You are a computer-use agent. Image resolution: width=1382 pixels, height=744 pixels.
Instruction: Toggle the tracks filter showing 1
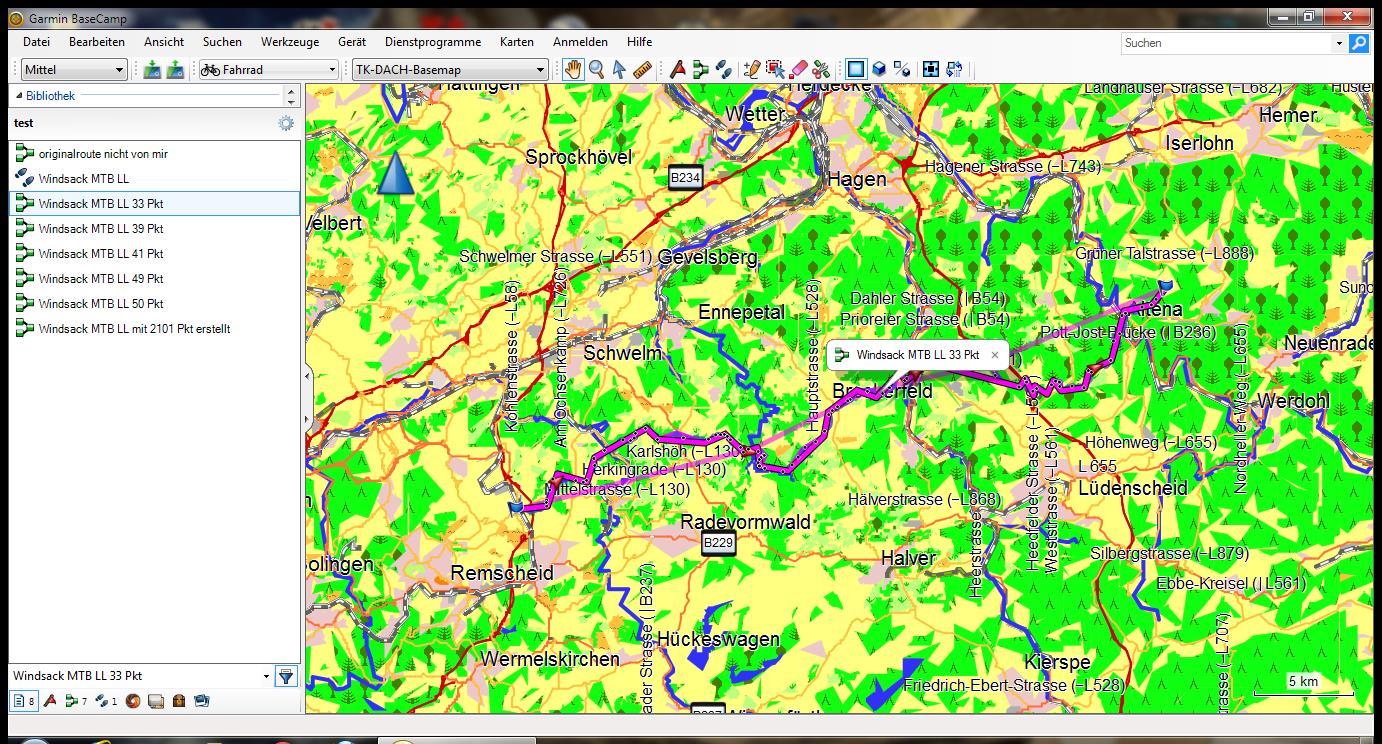(107, 701)
